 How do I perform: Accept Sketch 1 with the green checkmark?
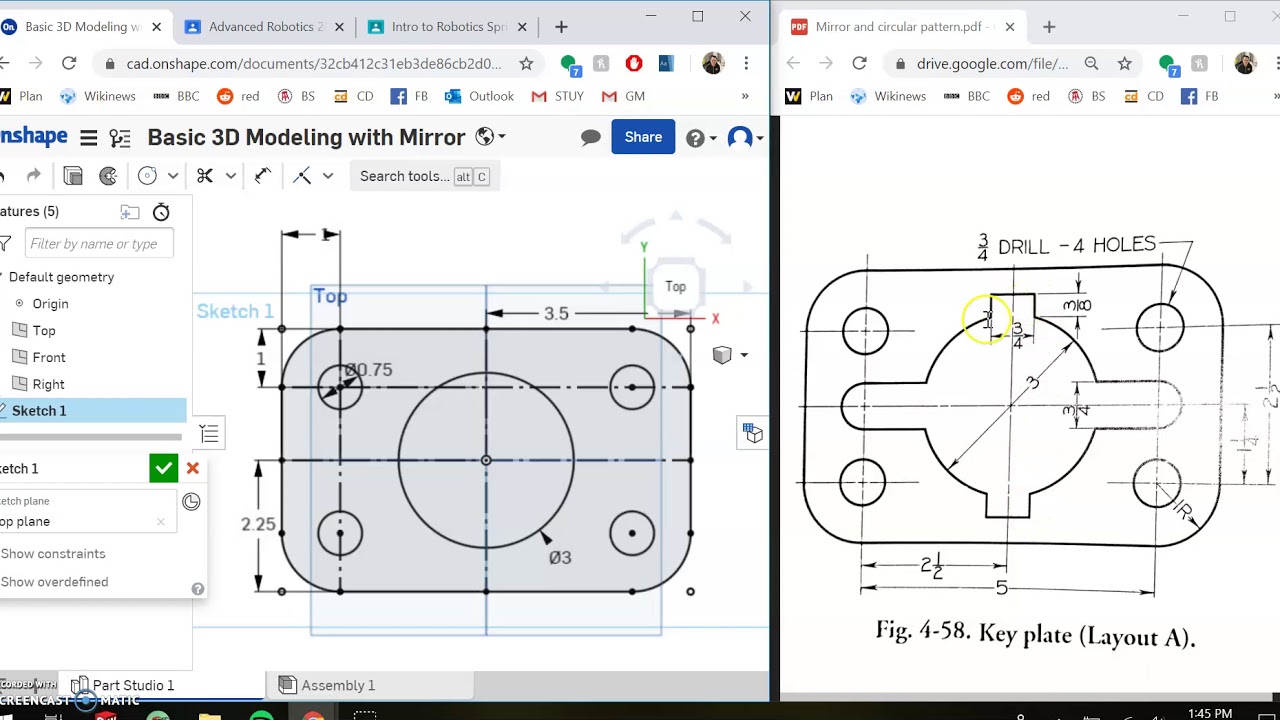(163, 468)
